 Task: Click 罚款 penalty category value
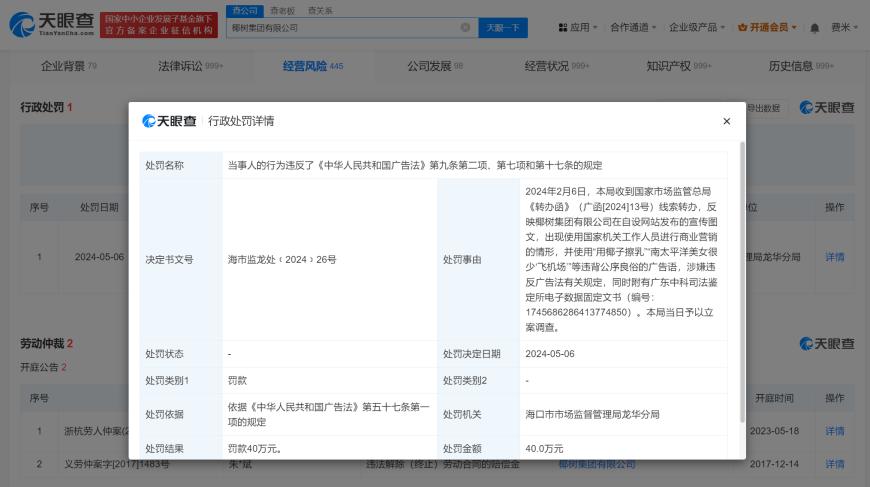(x=237, y=381)
